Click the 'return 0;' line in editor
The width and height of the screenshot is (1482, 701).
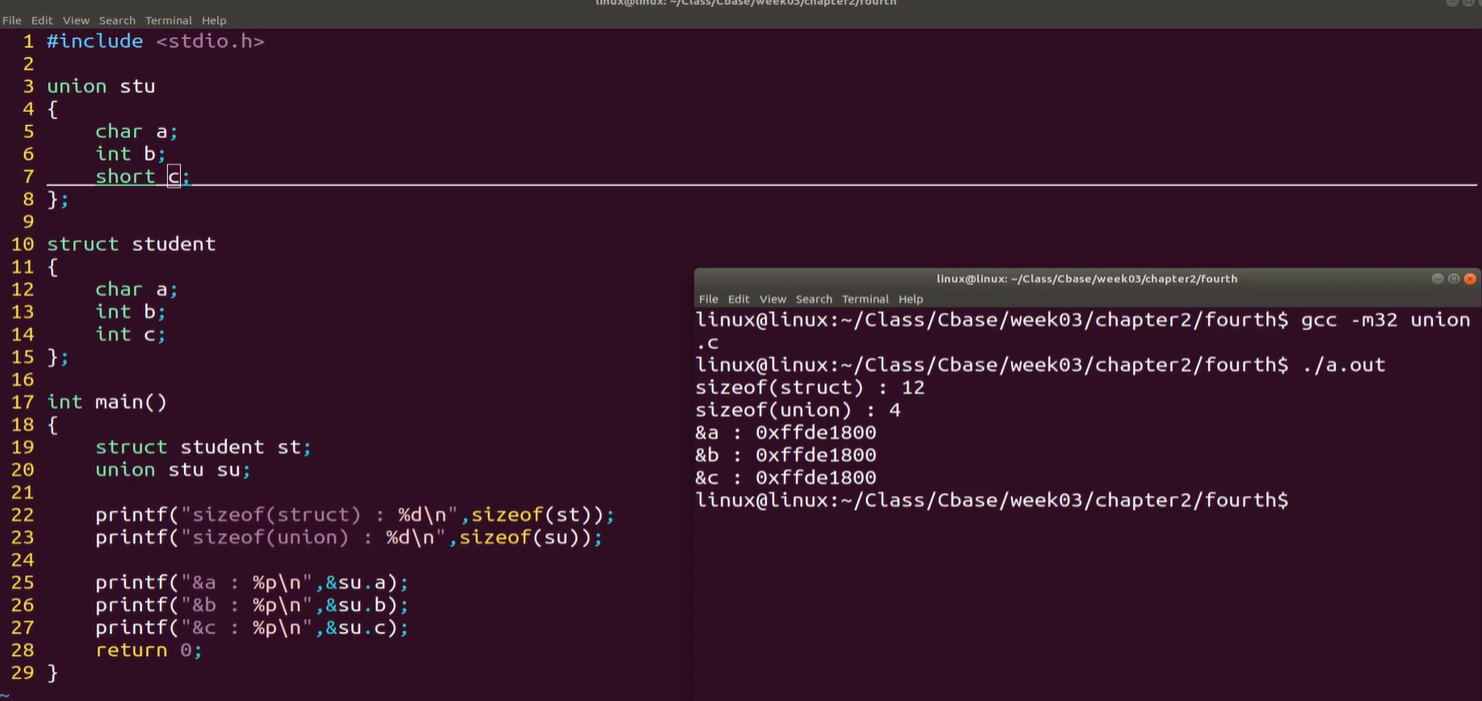(148, 650)
